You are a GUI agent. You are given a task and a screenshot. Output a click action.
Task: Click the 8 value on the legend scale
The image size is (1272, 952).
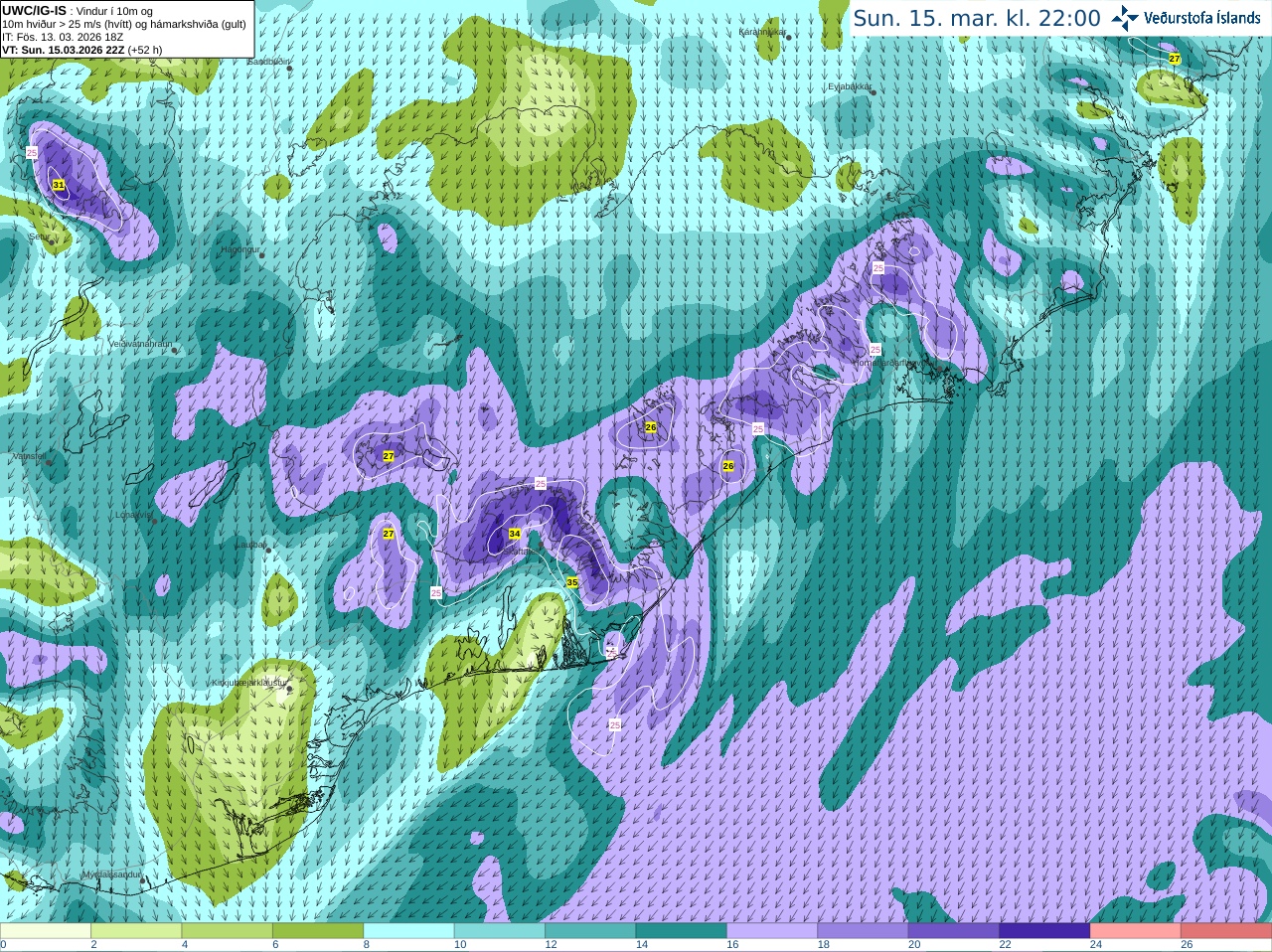click(367, 945)
